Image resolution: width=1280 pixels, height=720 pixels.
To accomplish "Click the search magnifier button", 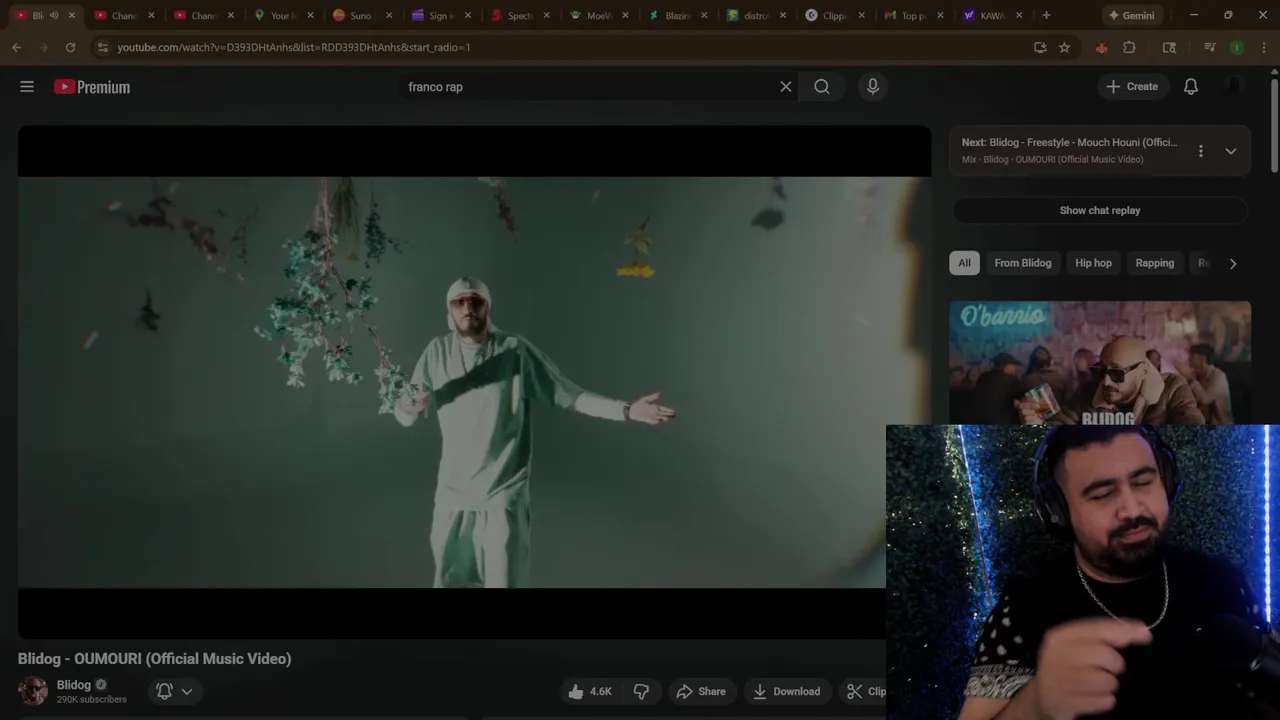I will coord(822,87).
